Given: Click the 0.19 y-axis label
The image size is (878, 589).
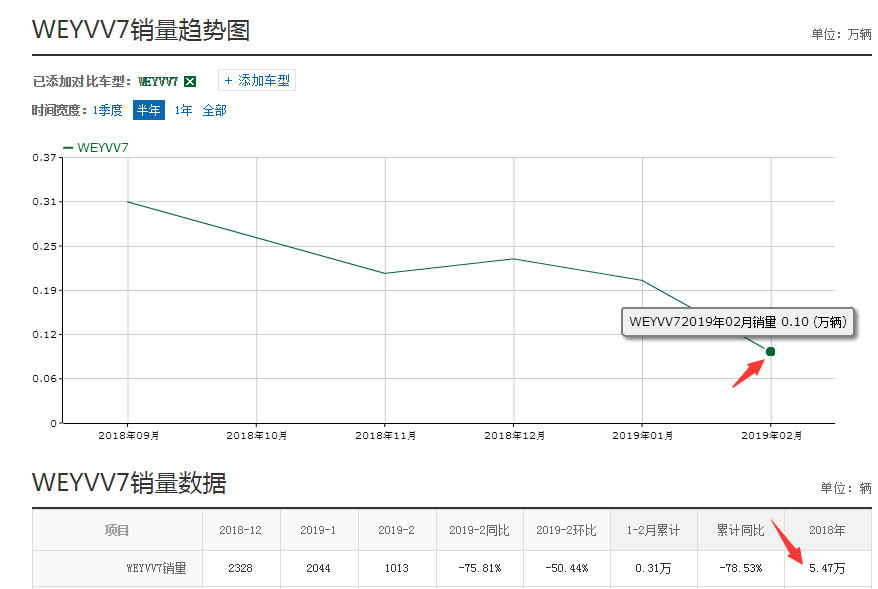Looking at the screenshot, I should pos(44,291).
